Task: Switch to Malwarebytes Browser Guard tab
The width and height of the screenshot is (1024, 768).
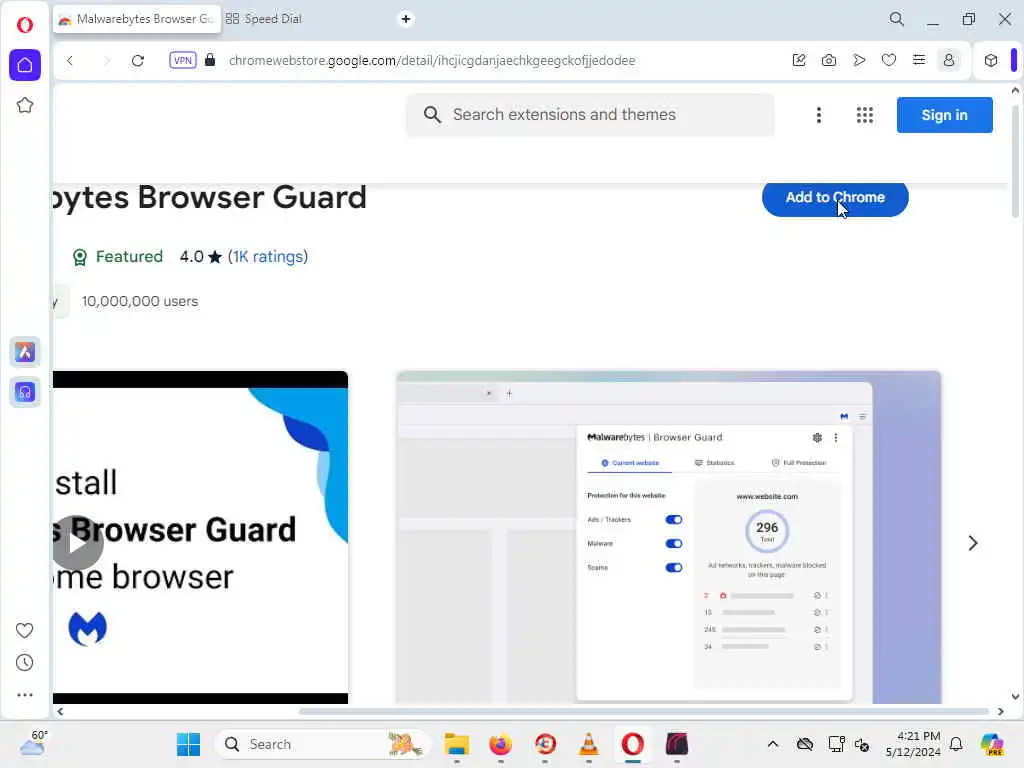Action: point(136,19)
